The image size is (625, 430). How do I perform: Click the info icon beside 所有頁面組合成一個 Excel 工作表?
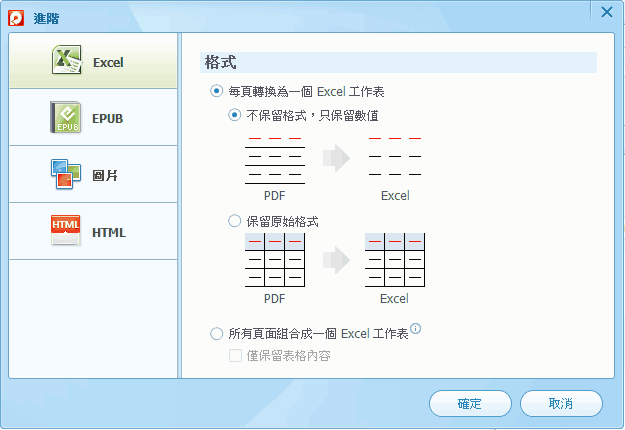(415, 329)
